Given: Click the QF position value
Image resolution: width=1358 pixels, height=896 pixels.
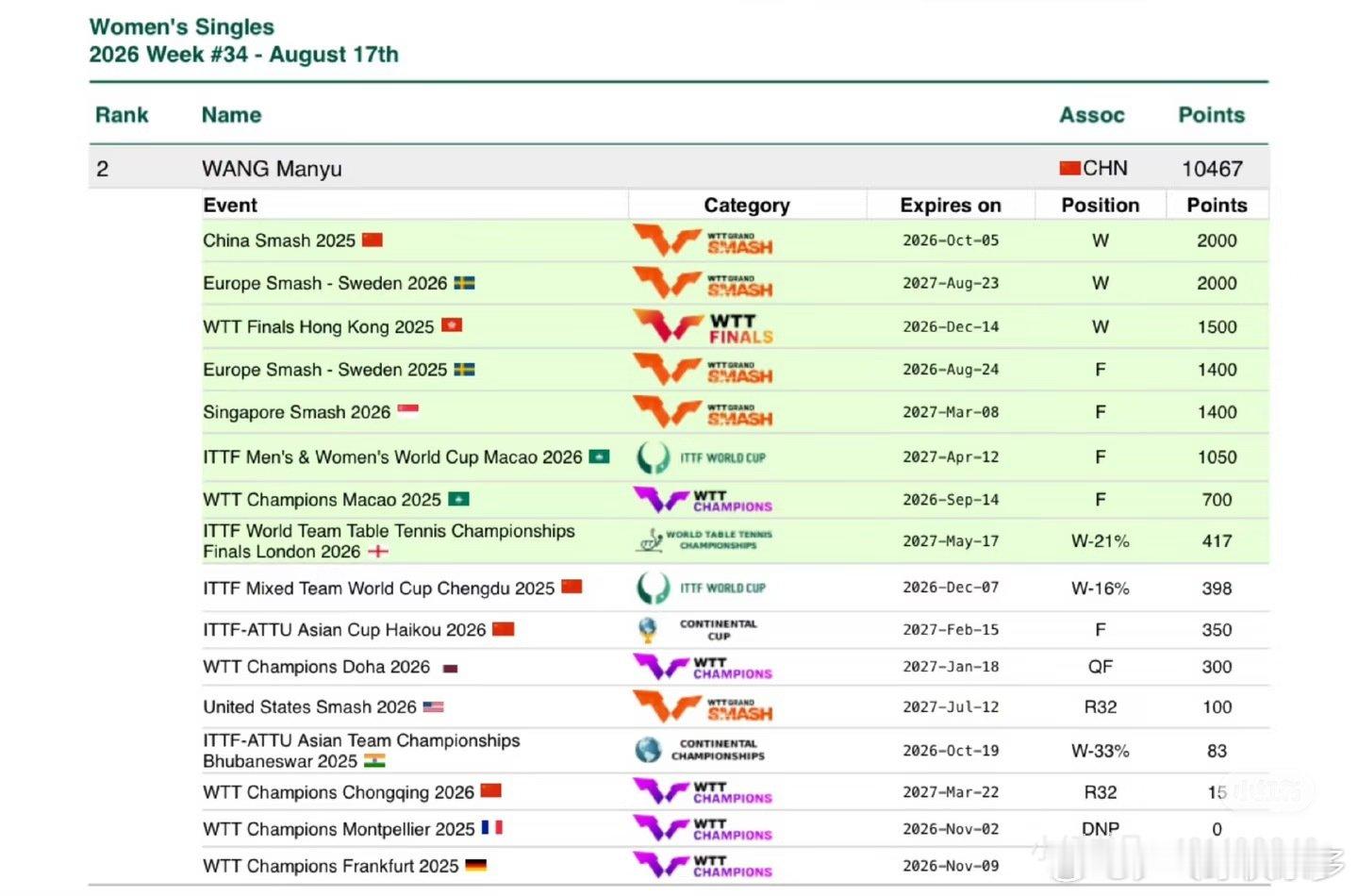Looking at the screenshot, I should [x=1101, y=667].
